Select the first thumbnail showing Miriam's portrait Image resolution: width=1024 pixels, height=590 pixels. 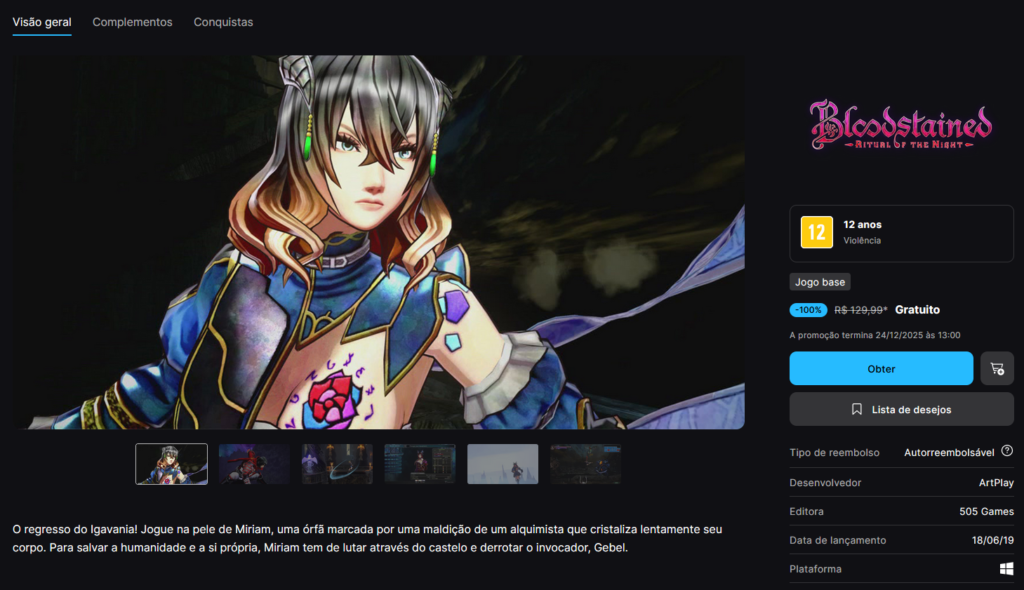pyautogui.click(x=171, y=463)
